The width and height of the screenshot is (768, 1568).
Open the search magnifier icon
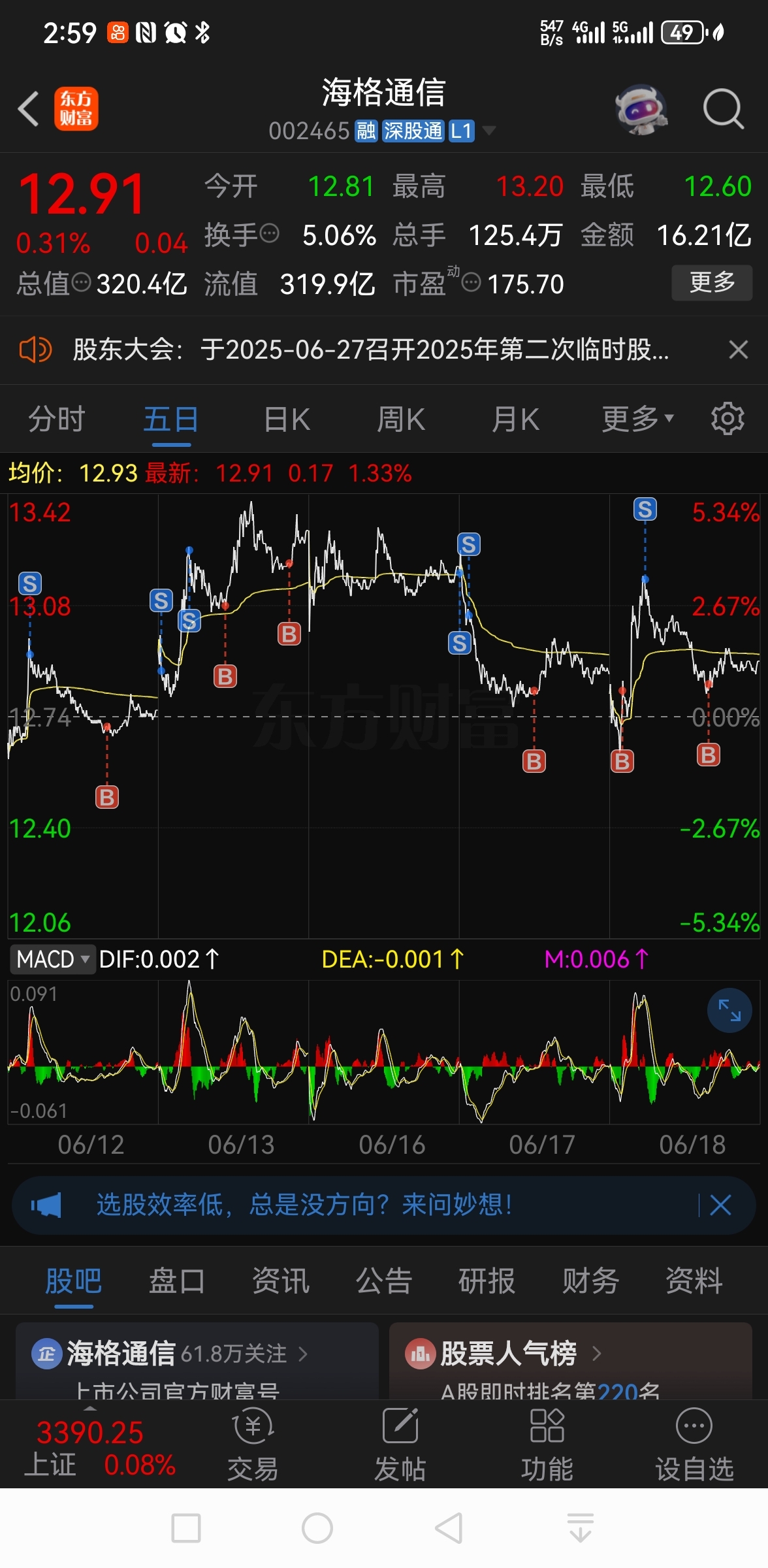pos(724,108)
